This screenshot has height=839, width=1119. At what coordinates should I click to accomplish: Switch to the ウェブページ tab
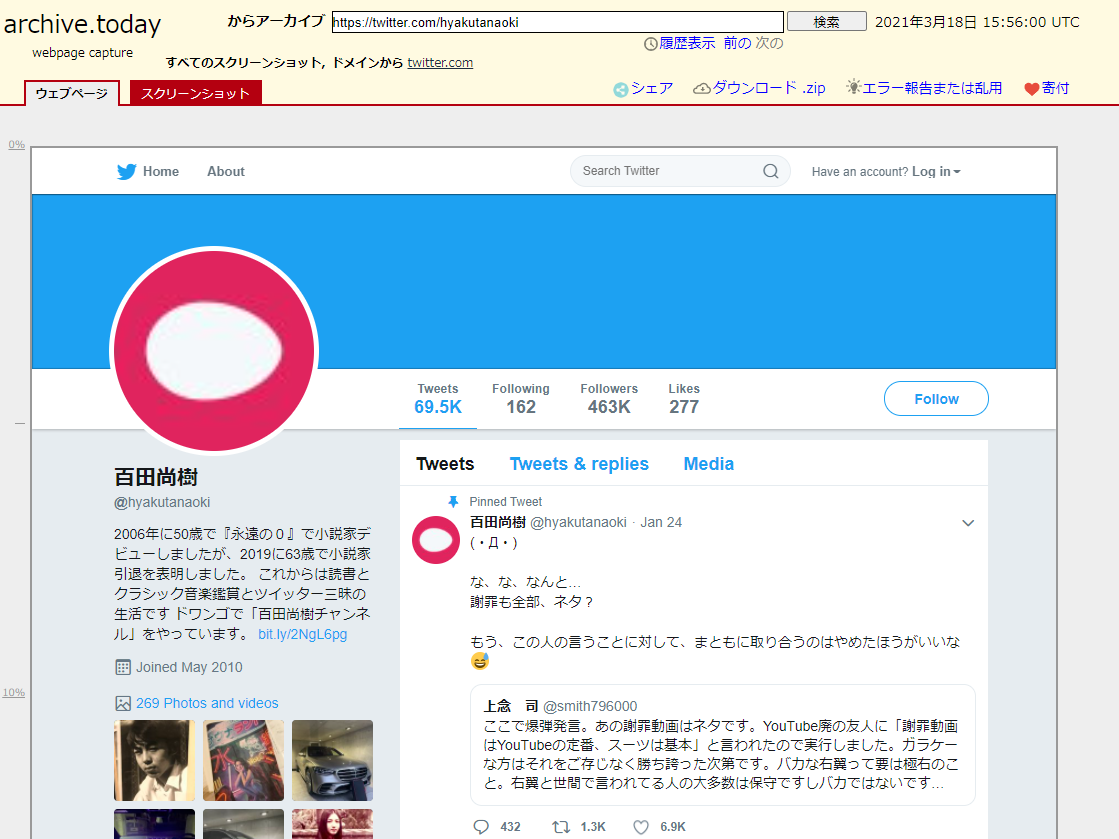[x=71, y=93]
